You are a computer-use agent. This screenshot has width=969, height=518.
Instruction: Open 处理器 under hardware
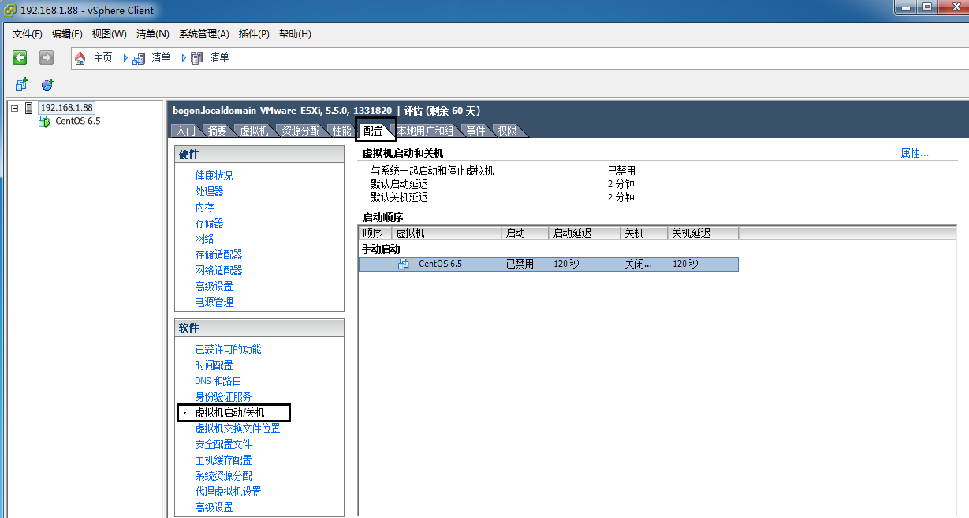pos(209,192)
